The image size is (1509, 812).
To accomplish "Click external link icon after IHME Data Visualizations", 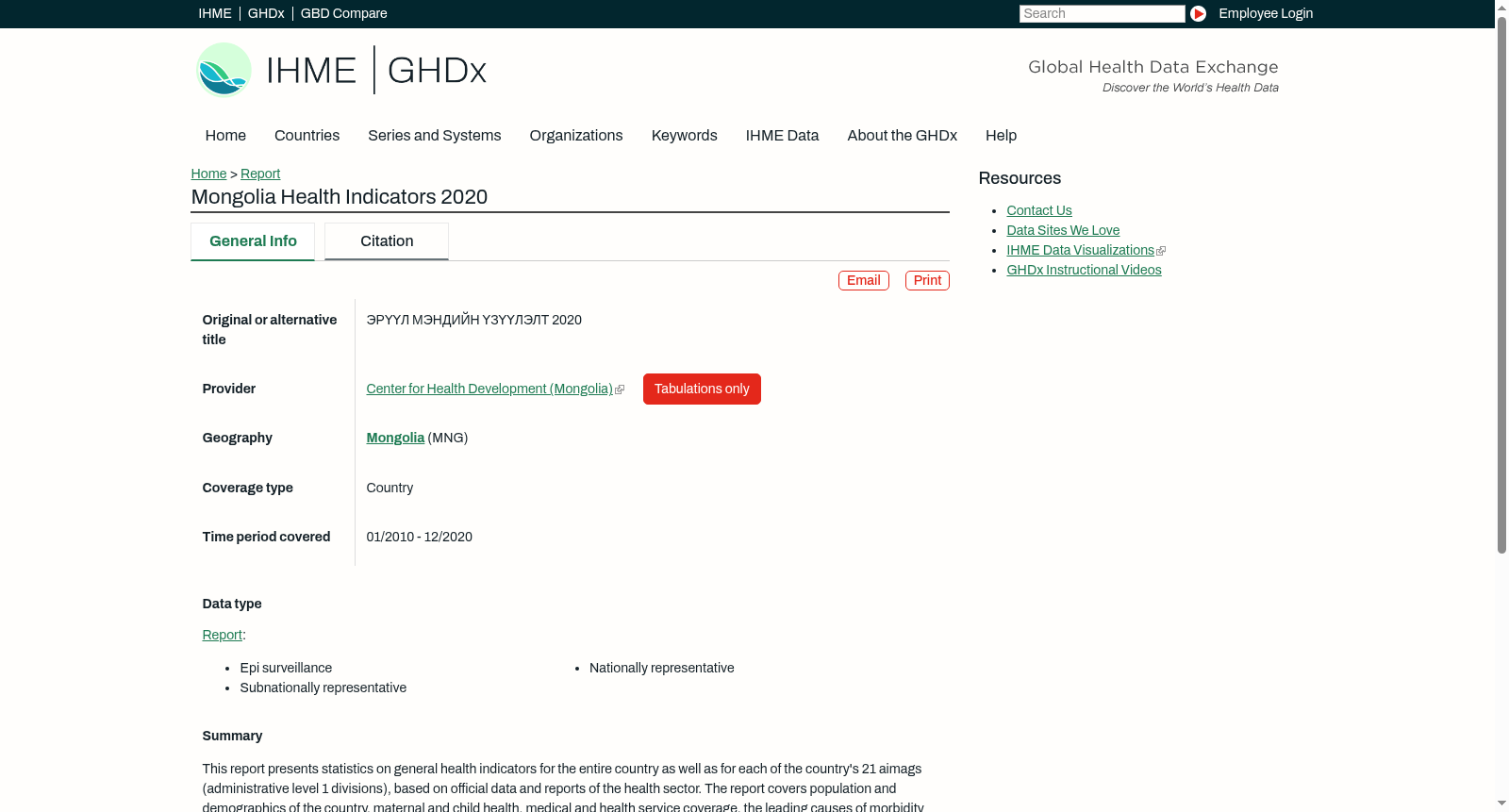I will pos(1161,251).
